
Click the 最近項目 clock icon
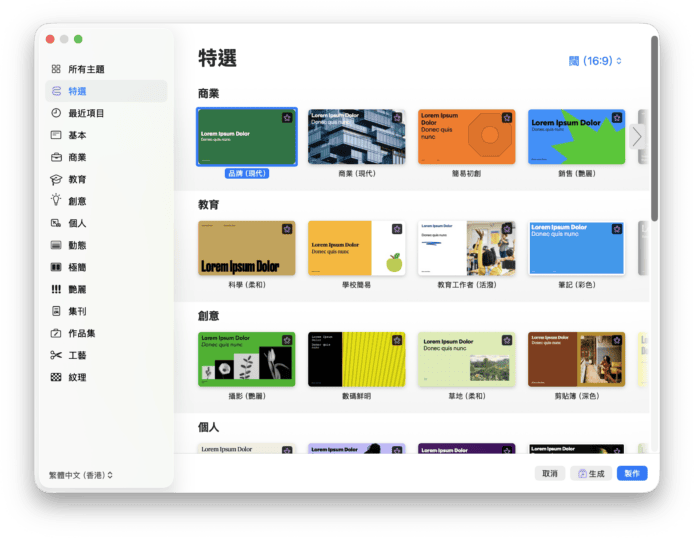56,113
